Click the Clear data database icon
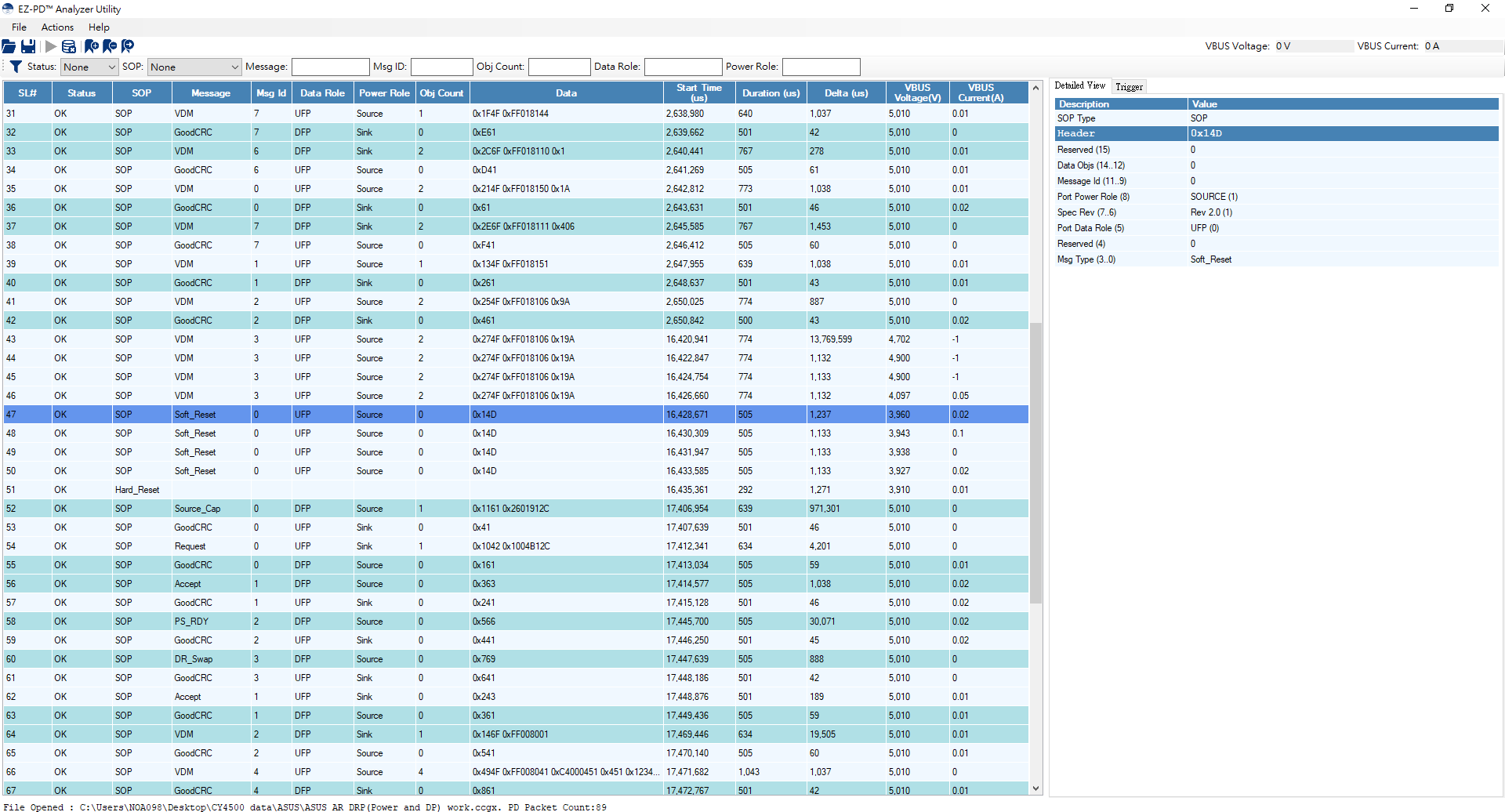 (69, 46)
